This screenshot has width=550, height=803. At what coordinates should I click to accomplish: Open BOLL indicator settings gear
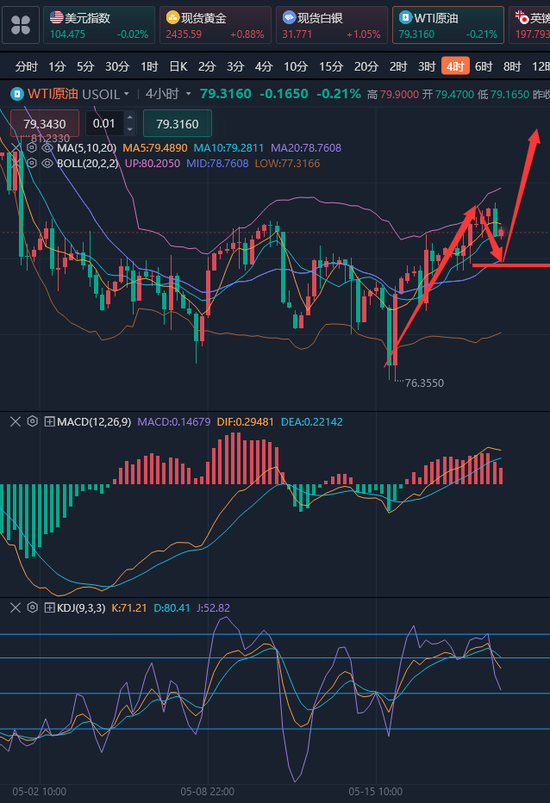[x=32, y=163]
